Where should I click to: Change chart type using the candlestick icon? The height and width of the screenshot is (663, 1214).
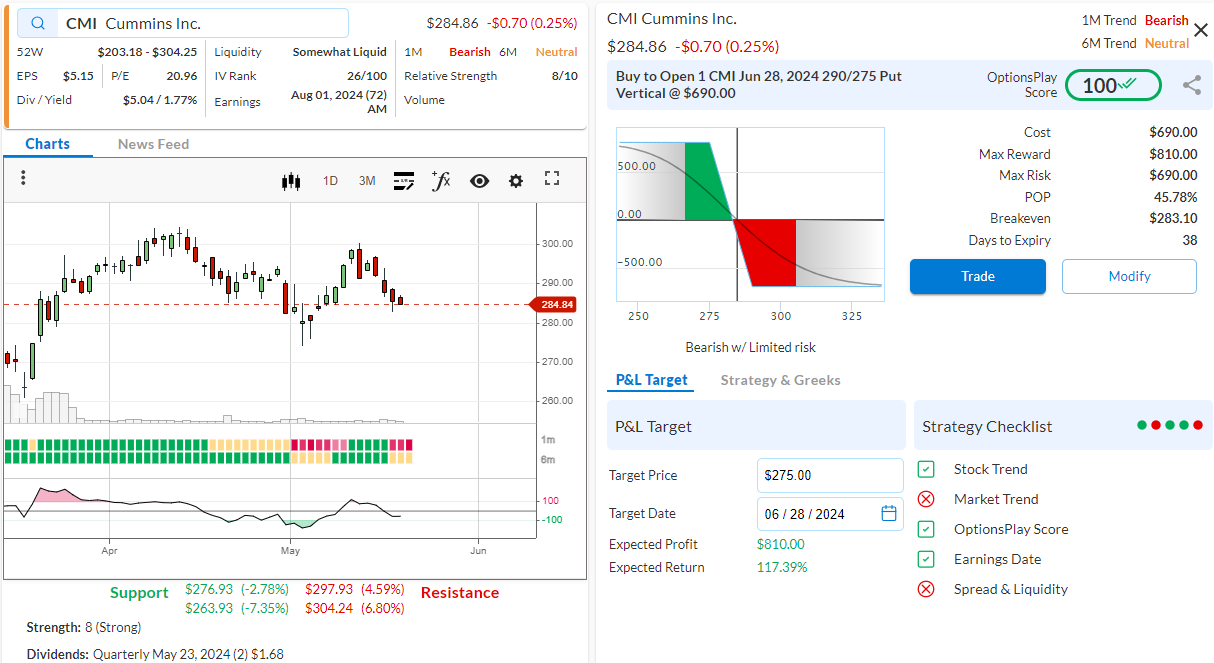coord(291,181)
